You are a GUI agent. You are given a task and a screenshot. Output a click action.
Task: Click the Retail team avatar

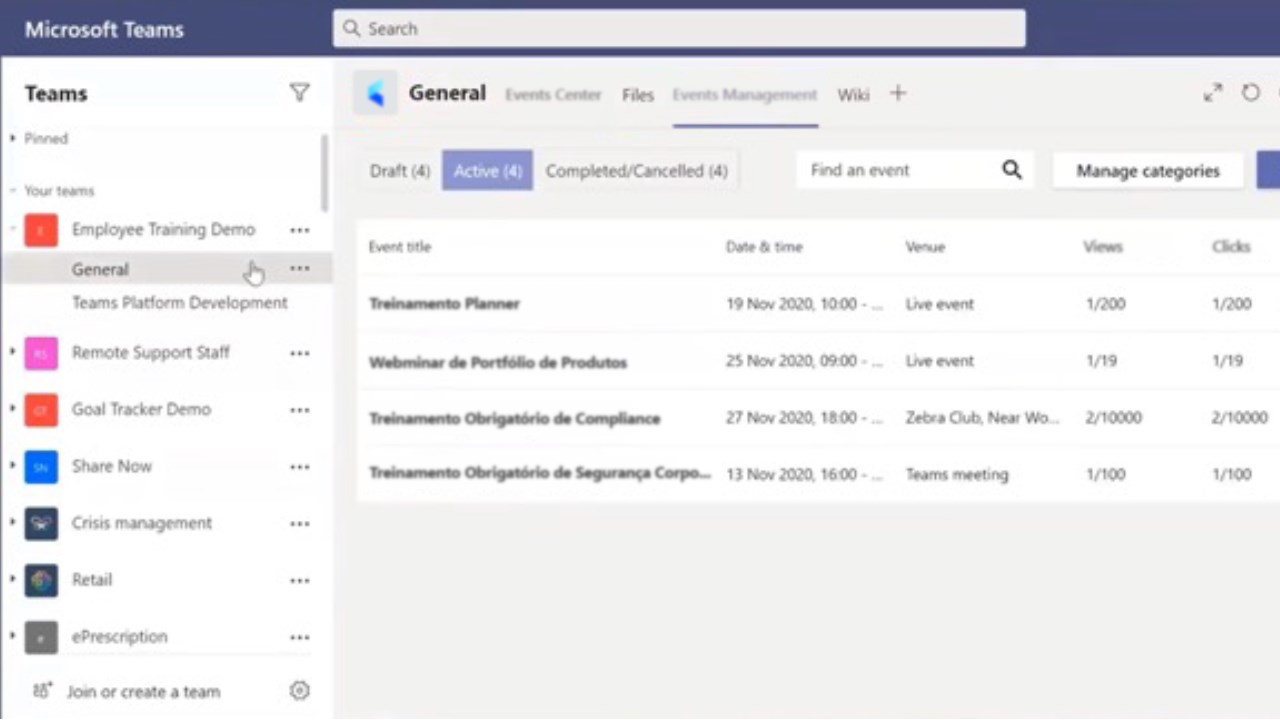tap(41, 581)
